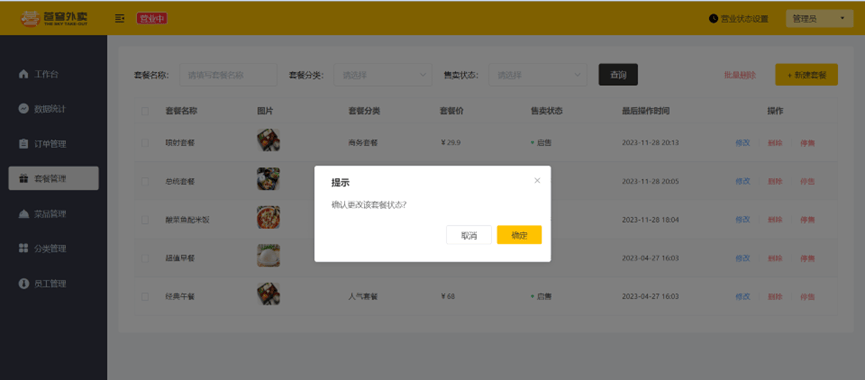Image resolution: width=865 pixels, height=380 pixels.
Task: Check the box for 超值早餐
Action: (145, 258)
